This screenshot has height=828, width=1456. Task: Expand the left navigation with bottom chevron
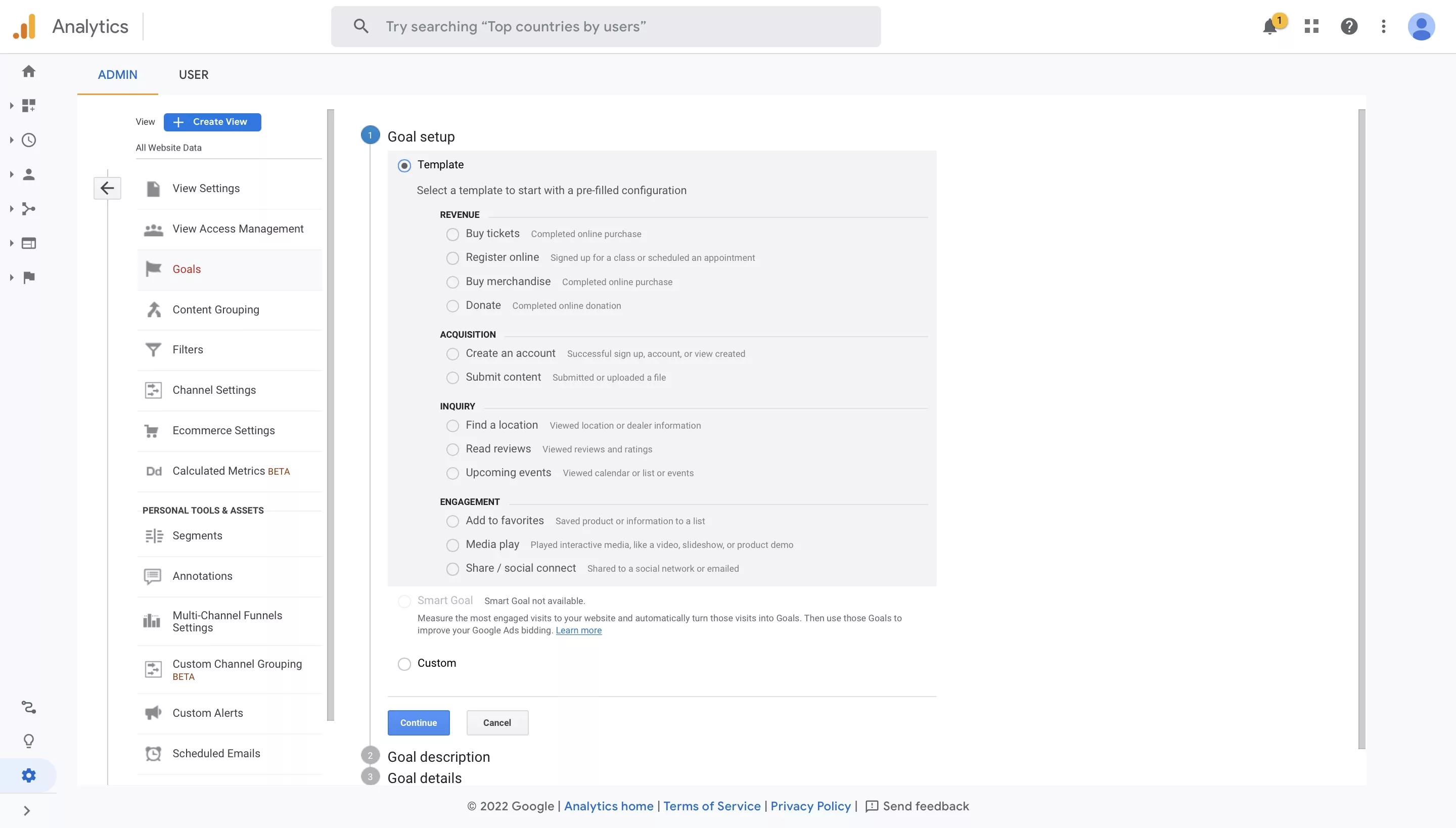pyautogui.click(x=27, y=811)
